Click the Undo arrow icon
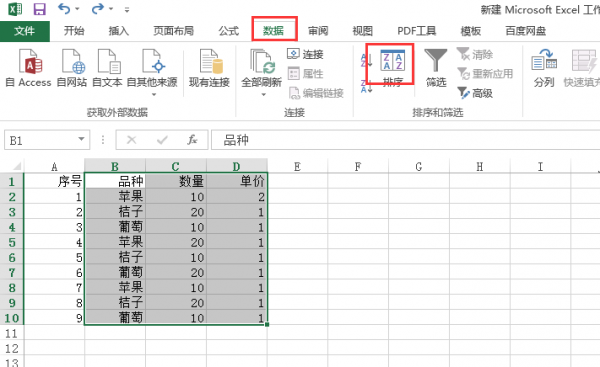Screen dimensions: 600x367 64,8
